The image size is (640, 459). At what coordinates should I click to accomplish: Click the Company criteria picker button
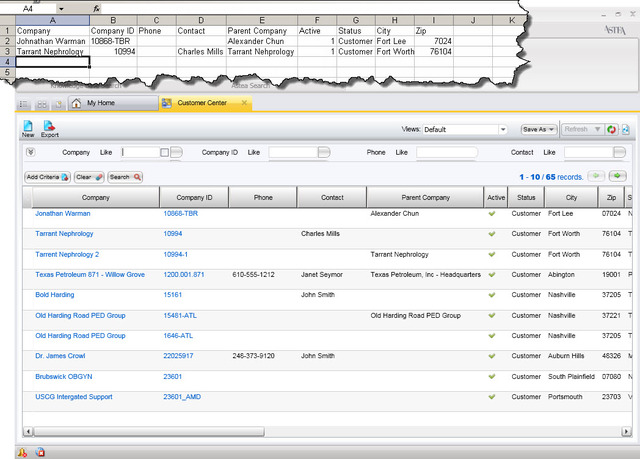tap(176, 153)
